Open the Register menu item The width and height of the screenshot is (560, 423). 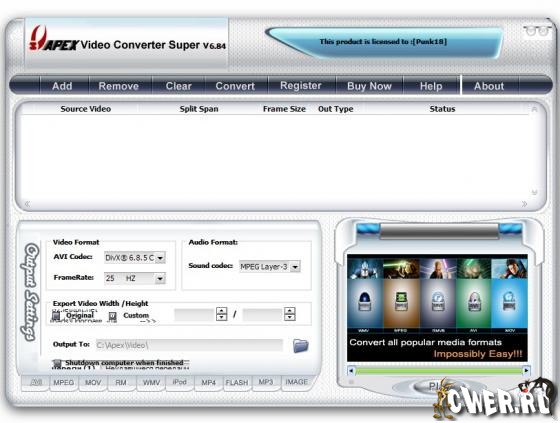click(x=301, y=86)
